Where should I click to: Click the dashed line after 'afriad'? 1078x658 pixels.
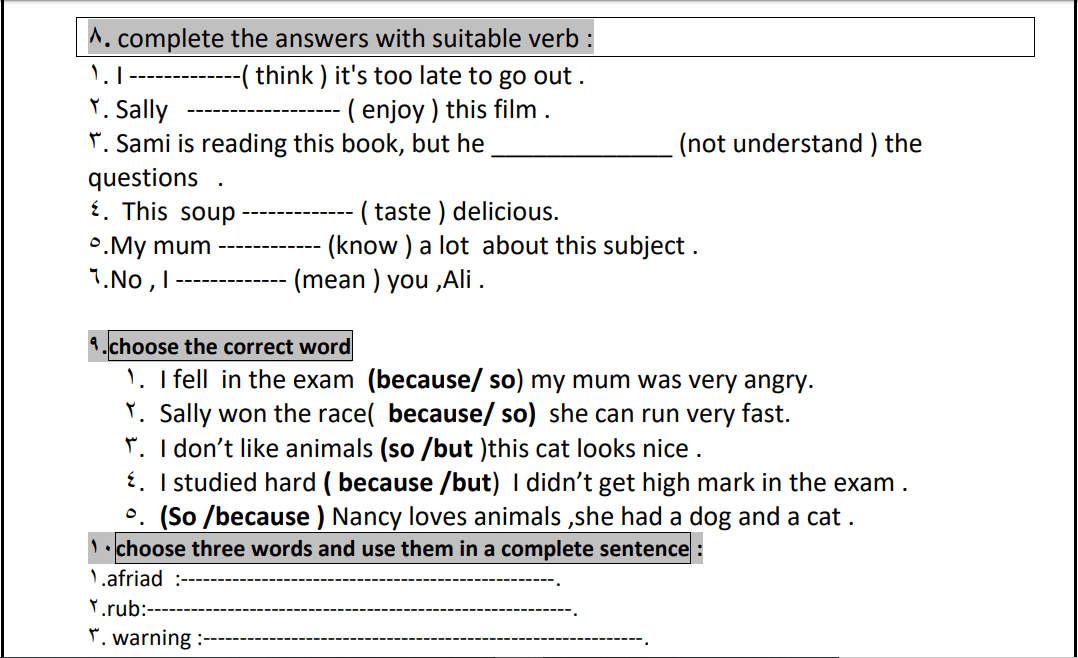(x=368, y=580)
